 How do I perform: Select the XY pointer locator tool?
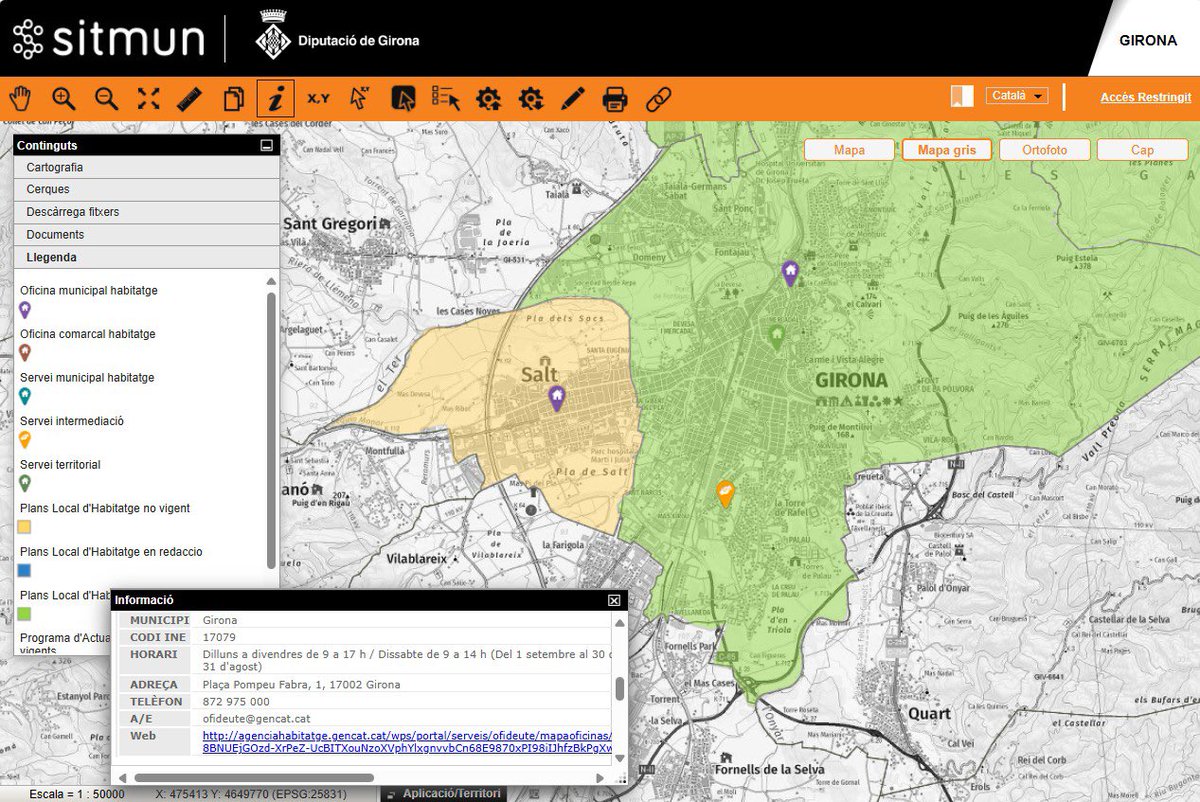(359, 98)
